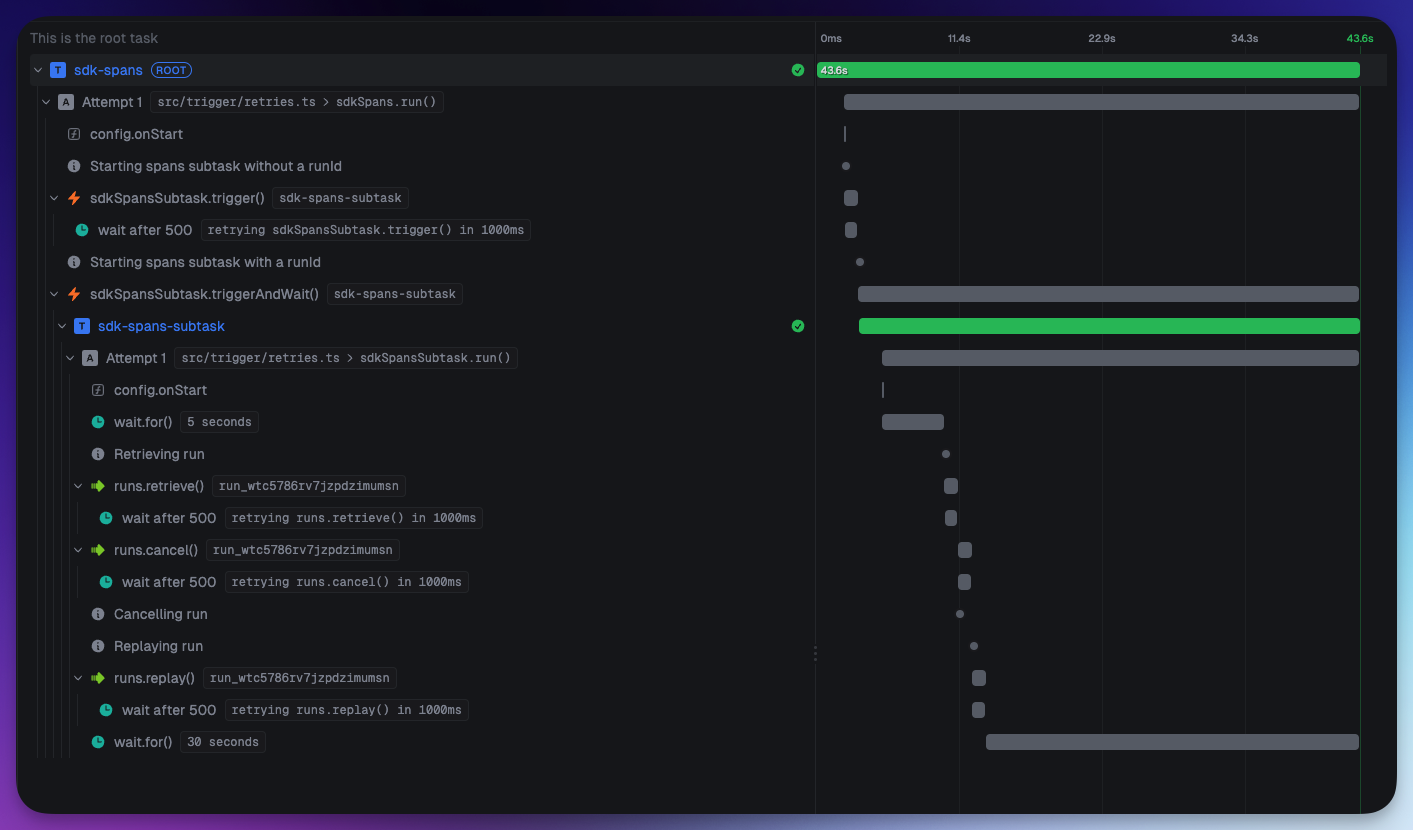Screen dimensions: 1413x830
Task: Click the 5 seconds tag
Action: [219, 422]
